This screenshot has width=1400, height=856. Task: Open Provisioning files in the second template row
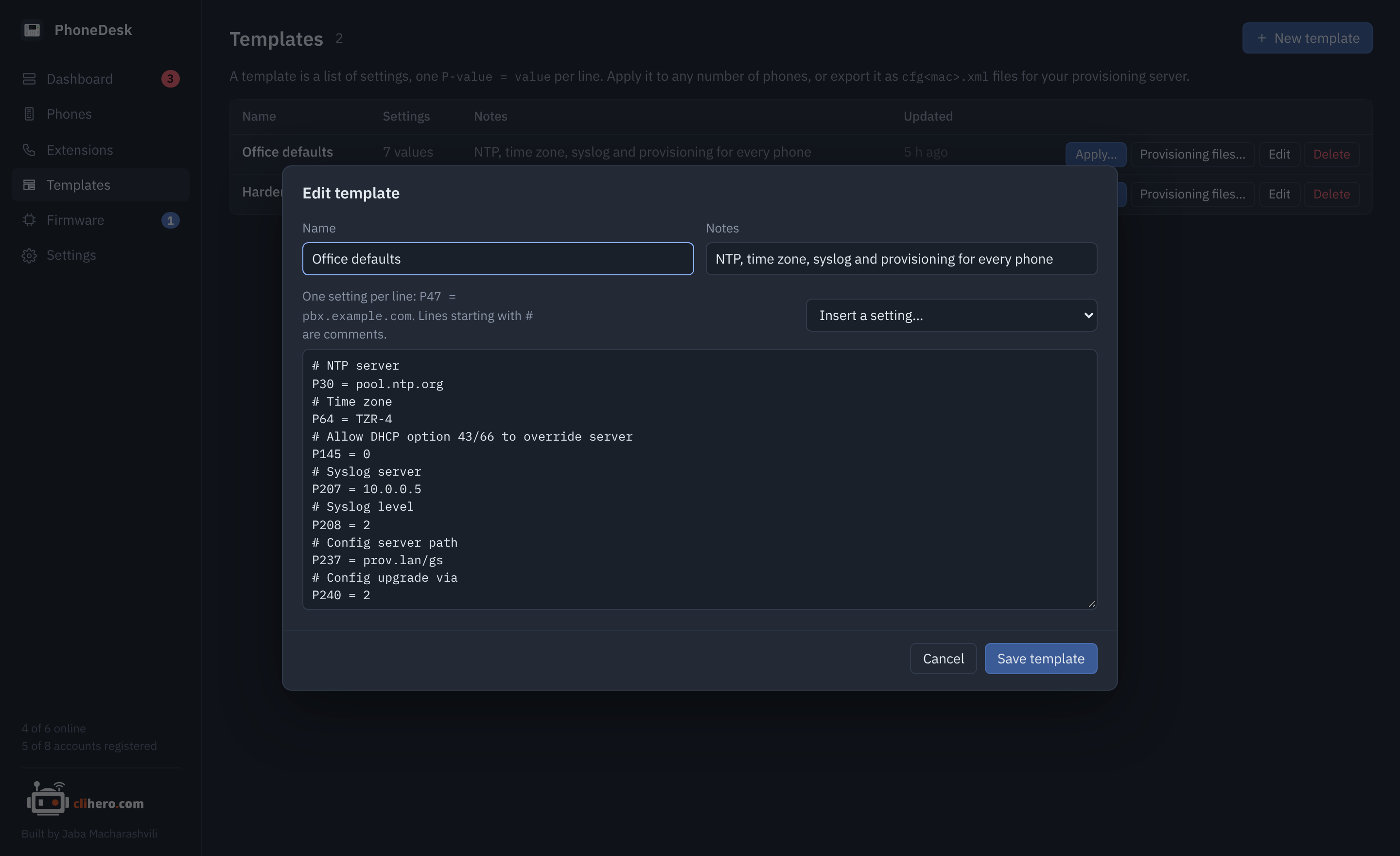click(x=1192, y=194)
